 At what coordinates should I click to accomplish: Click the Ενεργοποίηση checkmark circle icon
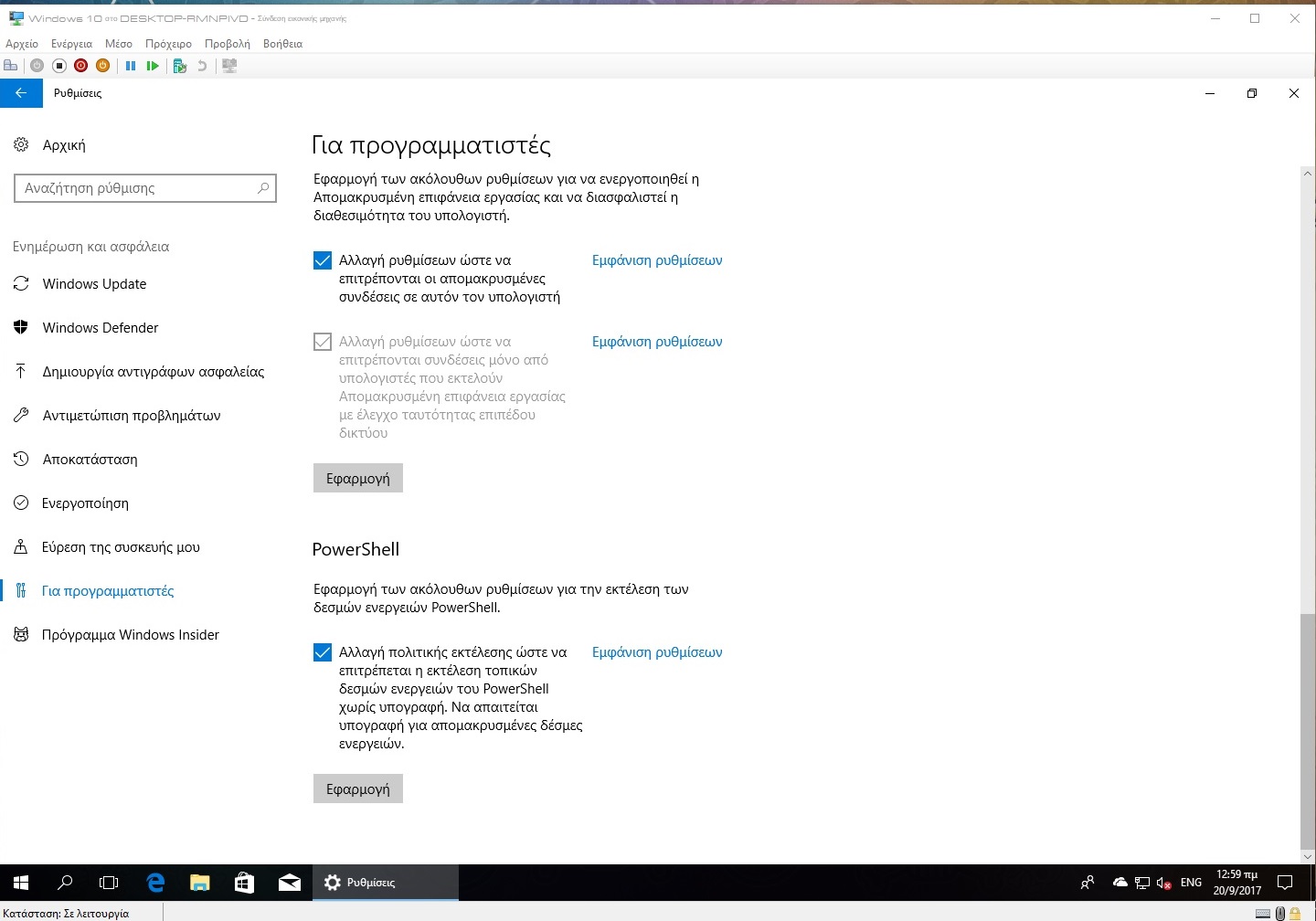click(21, 503)
